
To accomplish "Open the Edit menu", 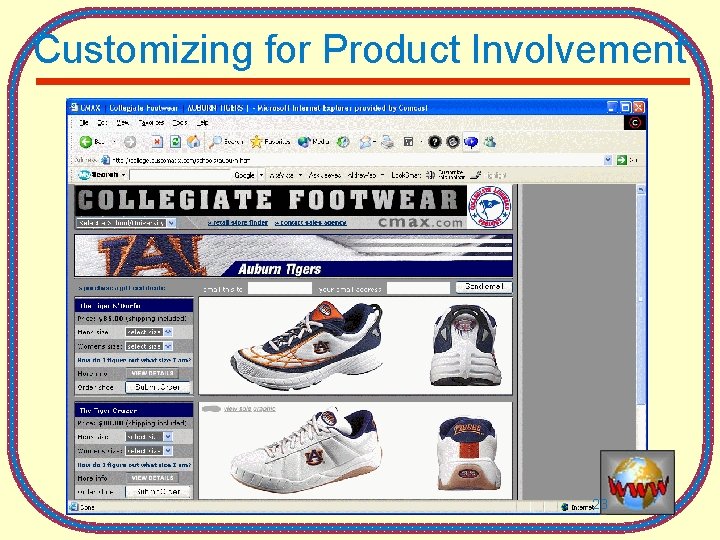I will click(x=102, y=123).
